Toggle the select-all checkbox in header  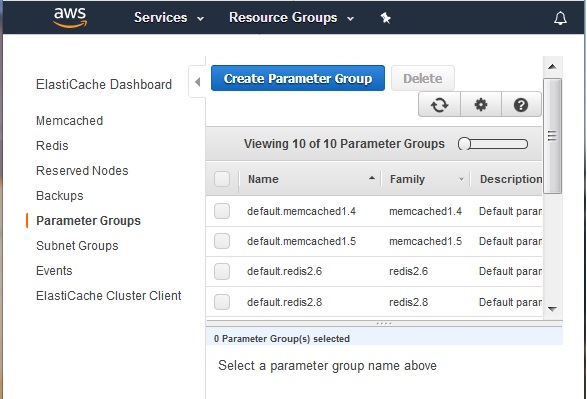coord(222,179)
